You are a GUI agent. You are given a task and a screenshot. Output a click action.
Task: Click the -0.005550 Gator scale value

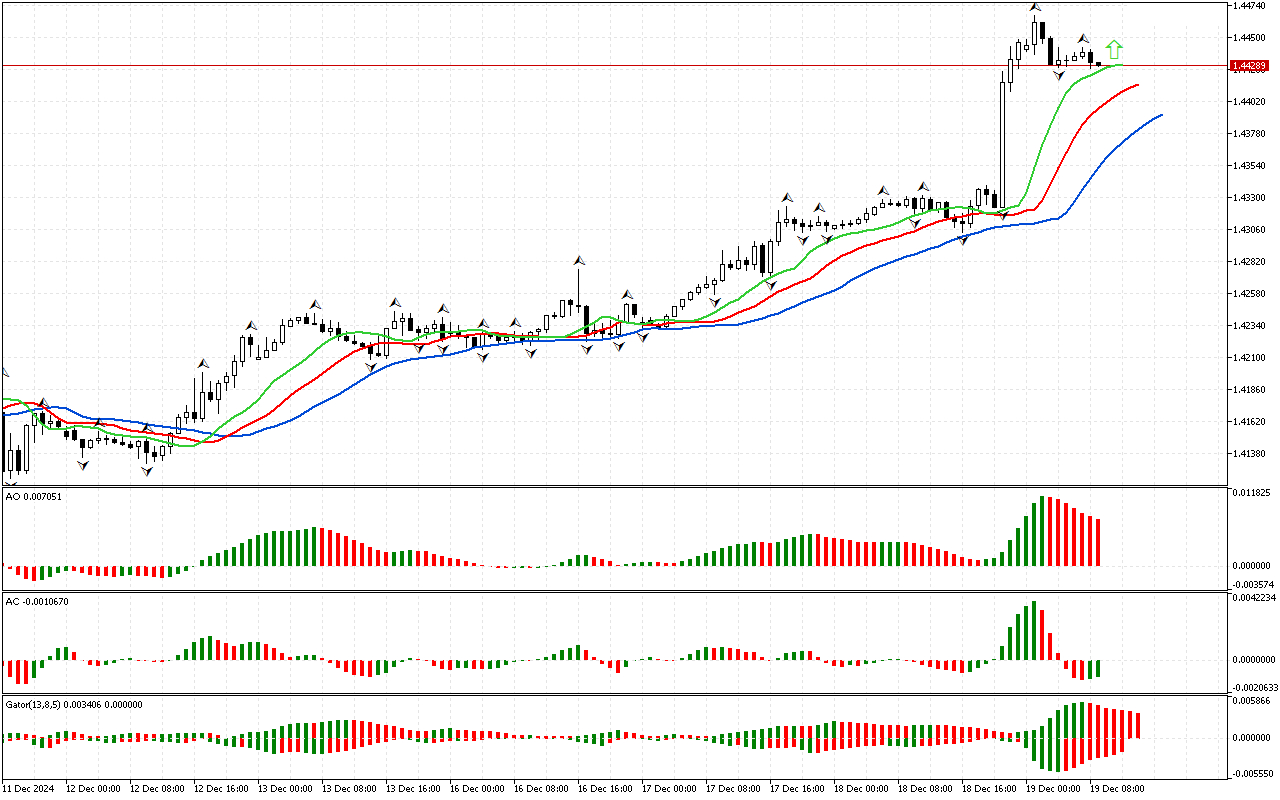(1252, 774)
